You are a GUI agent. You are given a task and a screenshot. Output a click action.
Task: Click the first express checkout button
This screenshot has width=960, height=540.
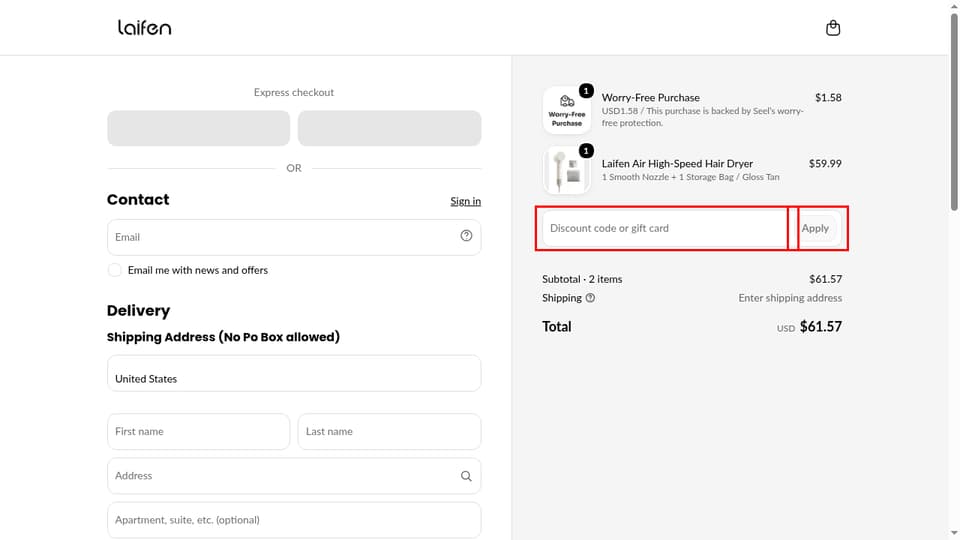198,128
